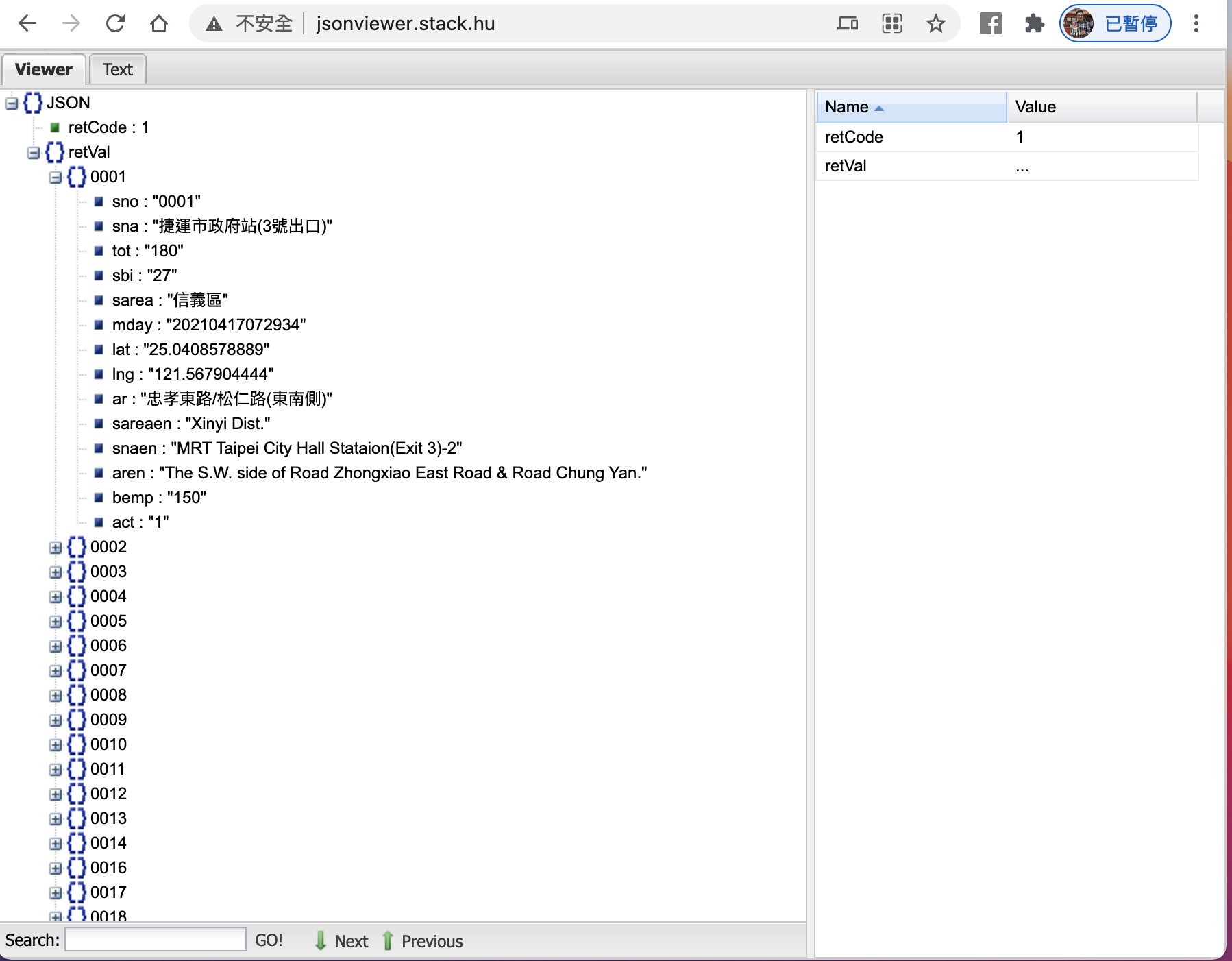The height and width of the screenshot is (961, 1232).
Task: Select the tree item retCode : 1
Action: [x=108, y=127]
